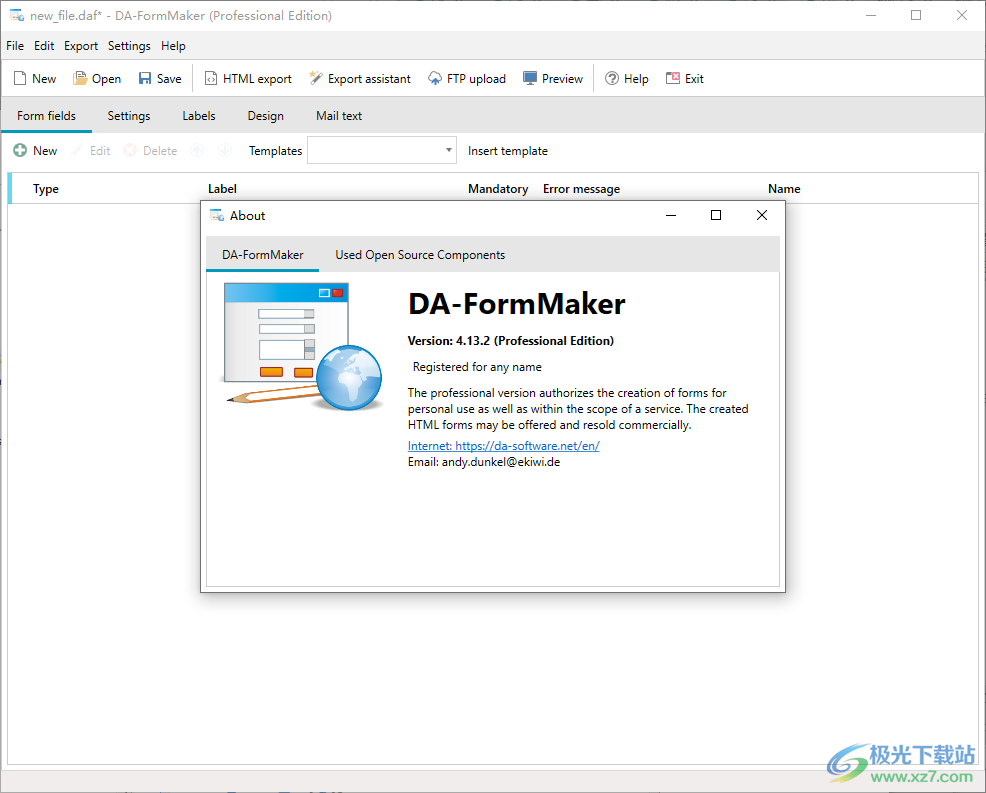Switch to the Design tab
986x793 pixels.
pos(265,115)
